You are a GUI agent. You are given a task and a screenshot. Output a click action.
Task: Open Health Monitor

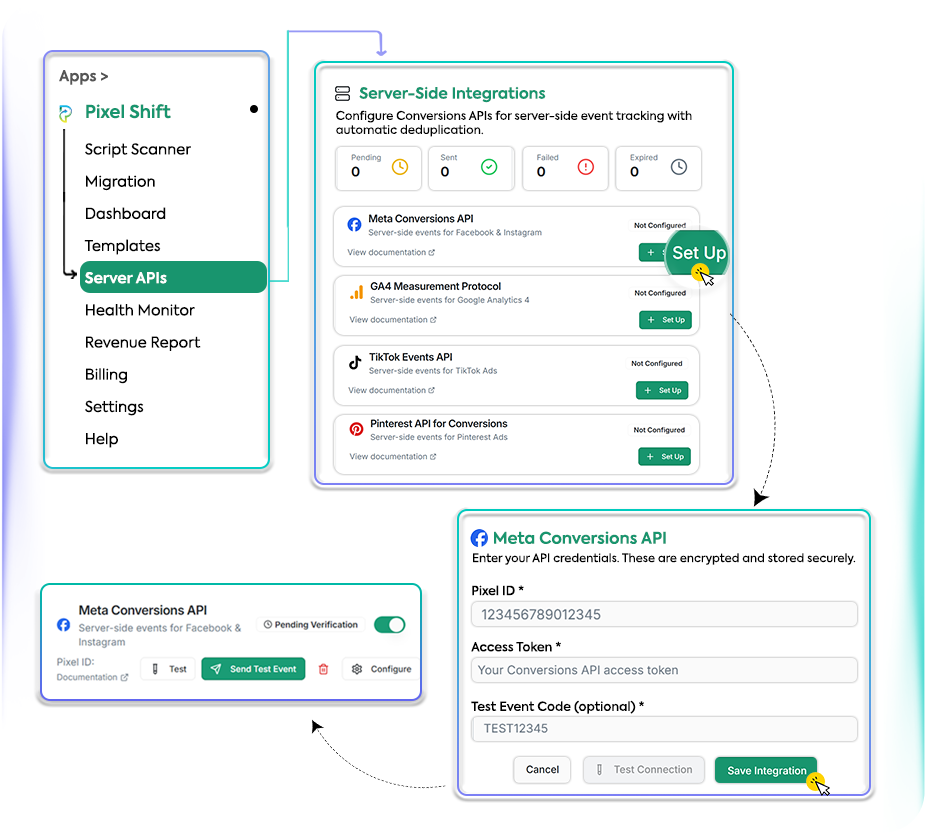(x=139, y=310)
